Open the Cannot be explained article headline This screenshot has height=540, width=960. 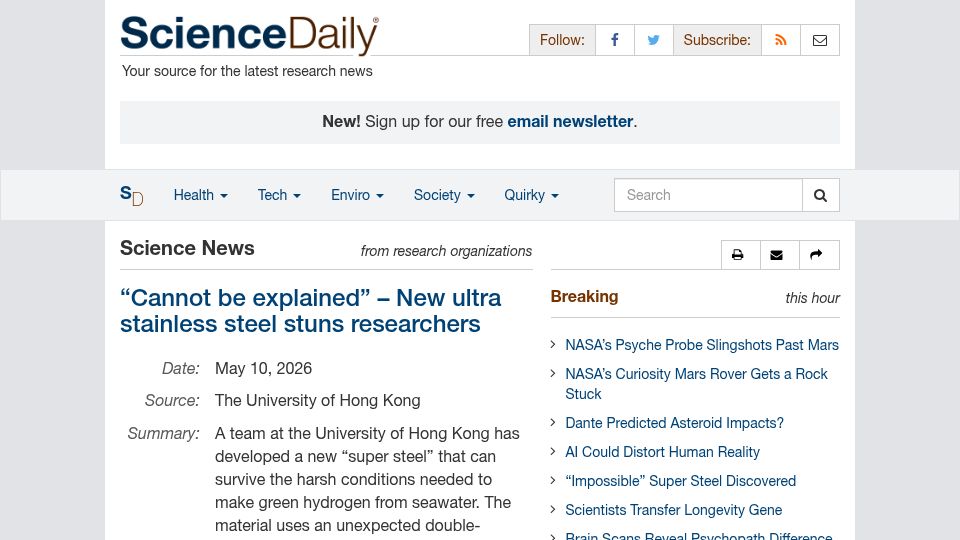310,311
